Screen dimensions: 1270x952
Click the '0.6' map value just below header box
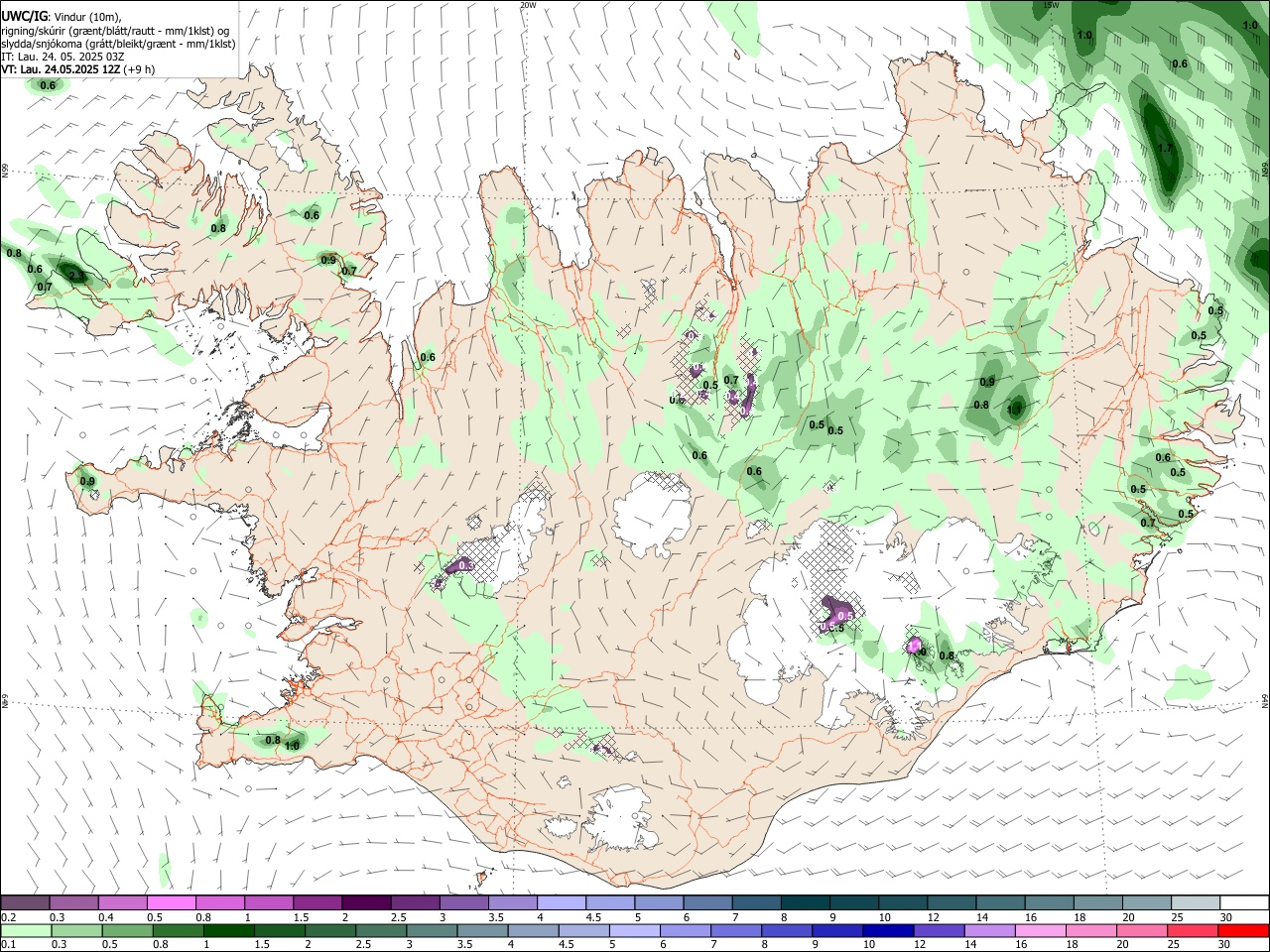click(48, 86)
